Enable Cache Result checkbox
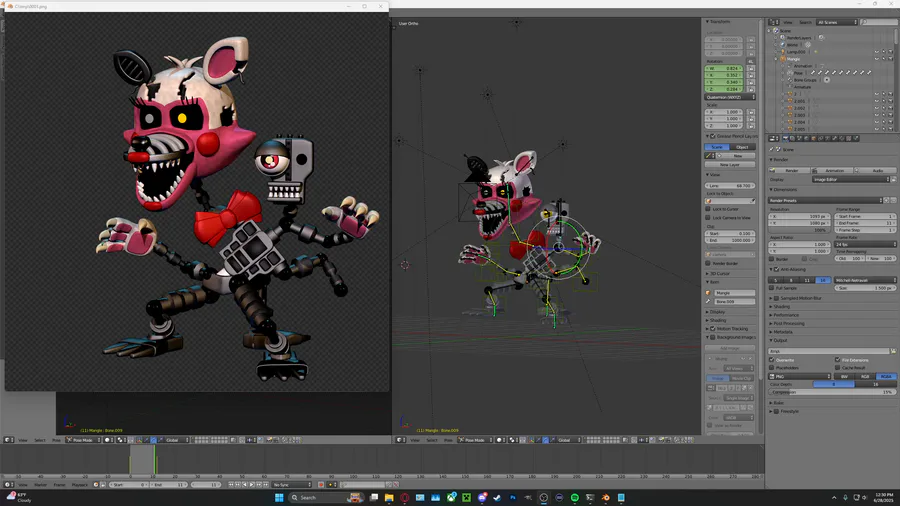The image size is (900, 506). [x=837, y=367]
